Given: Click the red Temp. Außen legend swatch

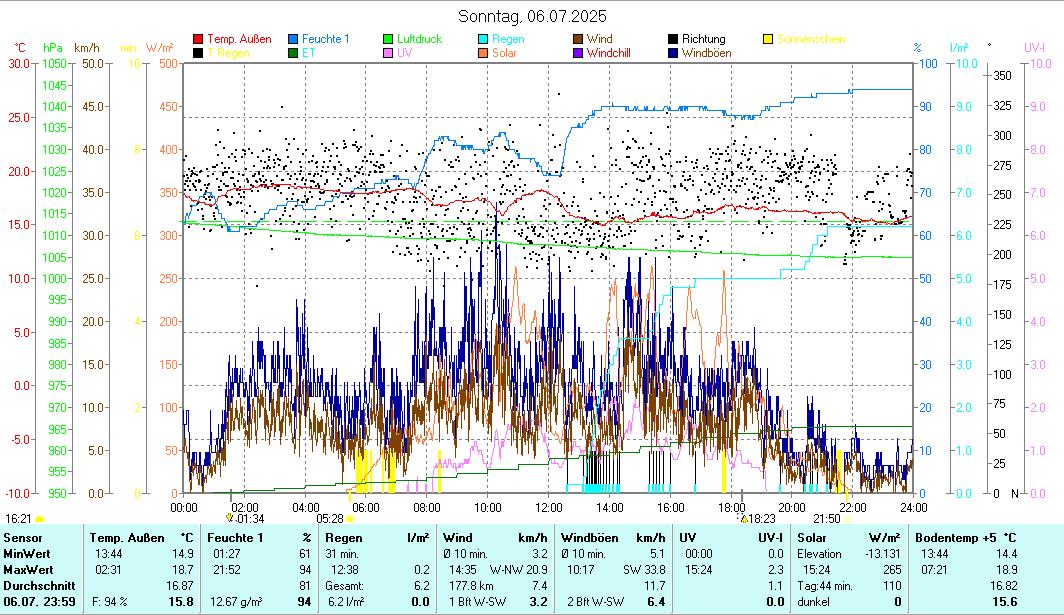Looking at the screenshot, I should coord(198,39).
